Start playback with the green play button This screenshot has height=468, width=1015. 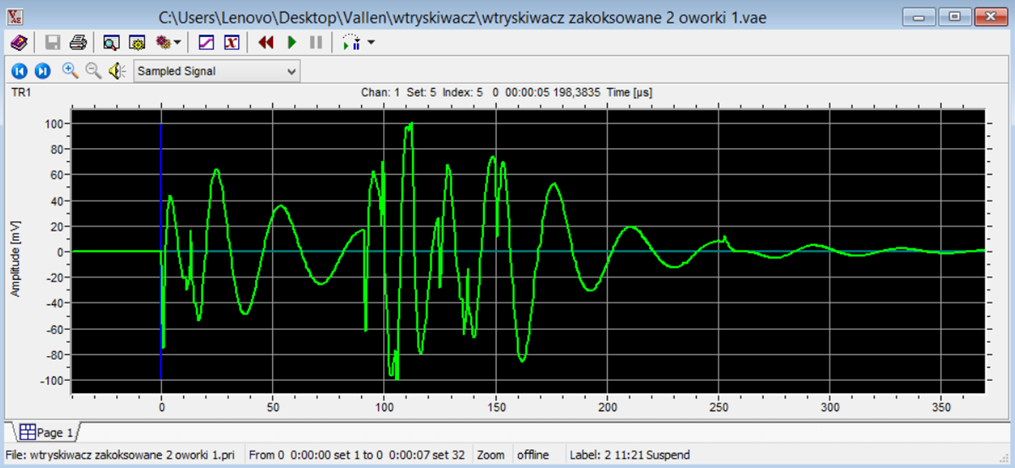(292, 43)
